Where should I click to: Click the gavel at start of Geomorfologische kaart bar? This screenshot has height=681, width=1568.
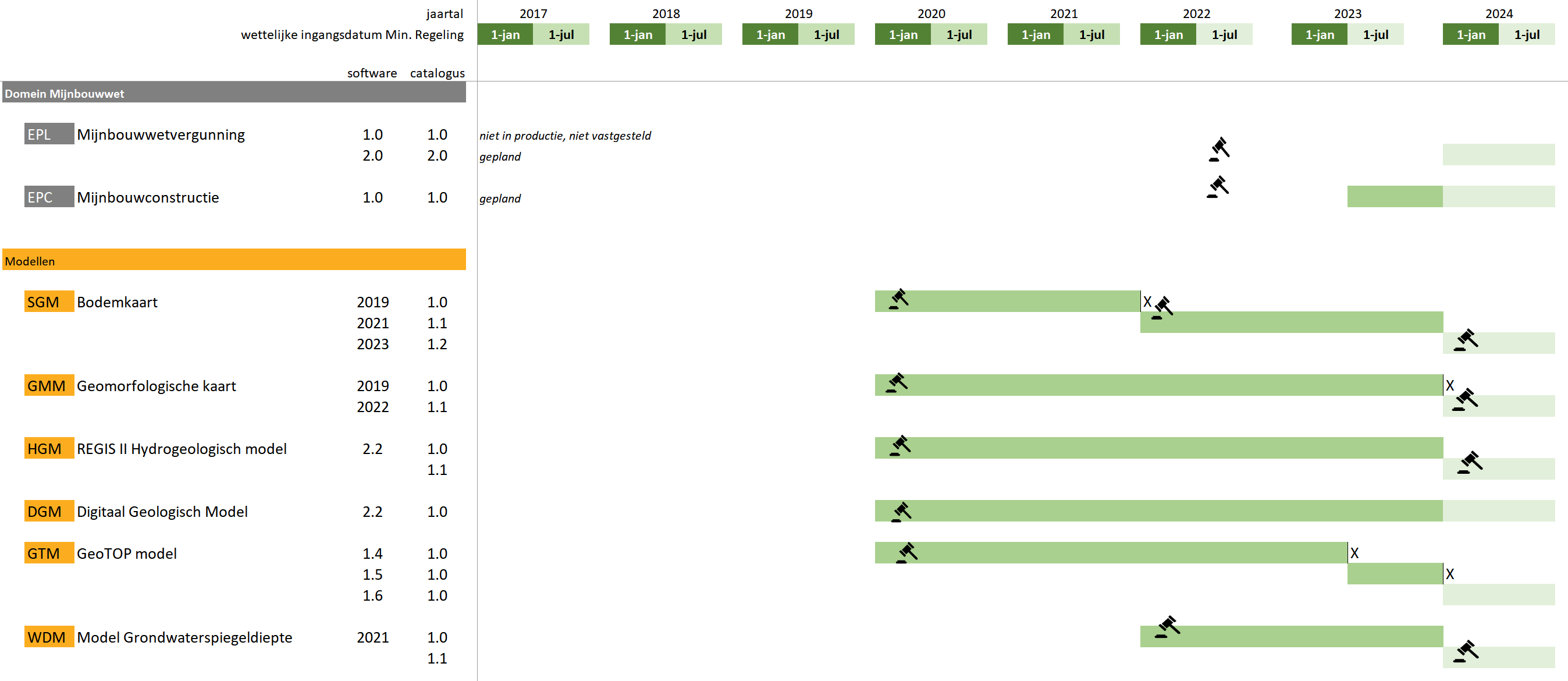click(897, 383)
